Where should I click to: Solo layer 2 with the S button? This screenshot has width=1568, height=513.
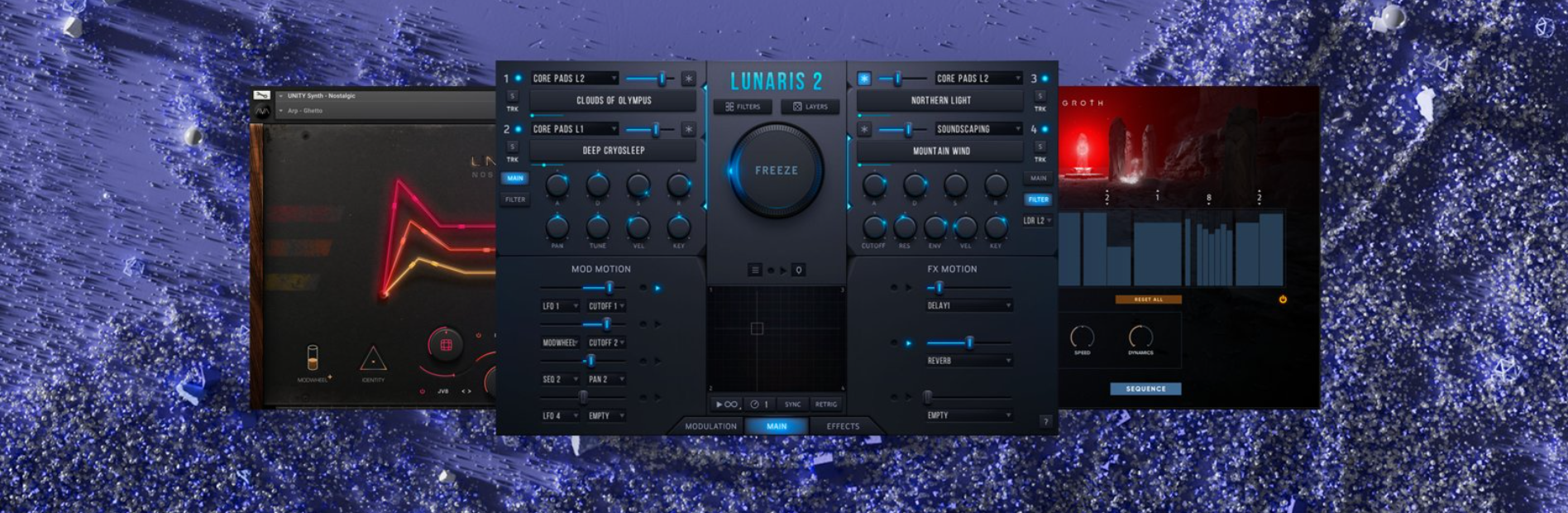pyautogui.click(x=512, y=146)
